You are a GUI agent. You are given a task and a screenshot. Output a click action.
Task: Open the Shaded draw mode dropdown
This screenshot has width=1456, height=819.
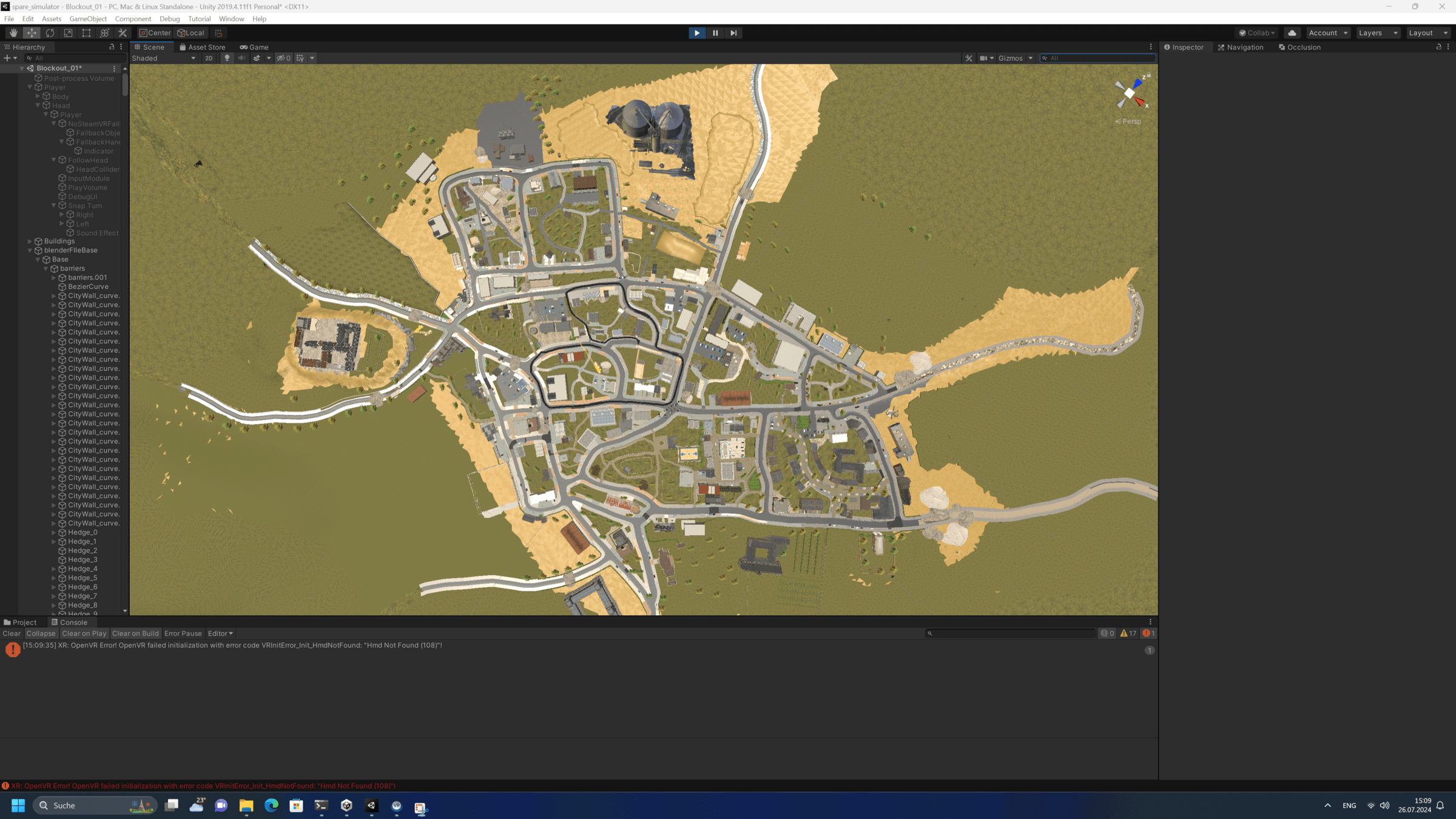(164, 58)
